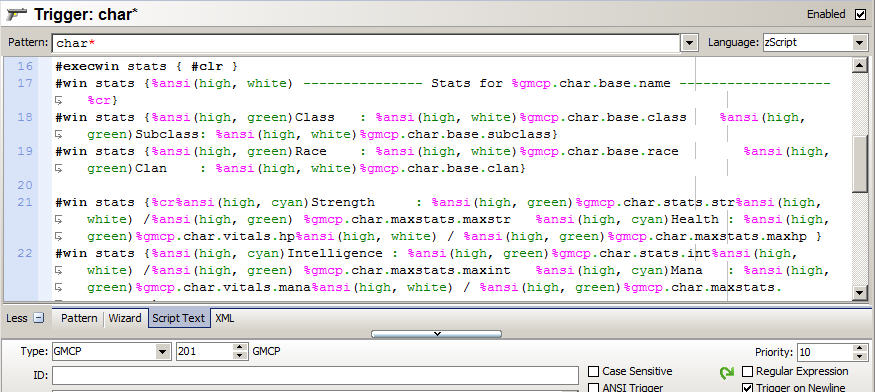Enable the Case Sensitive checkbox
The height and width of the screenshot is (392, 875).
click(594, 371)
